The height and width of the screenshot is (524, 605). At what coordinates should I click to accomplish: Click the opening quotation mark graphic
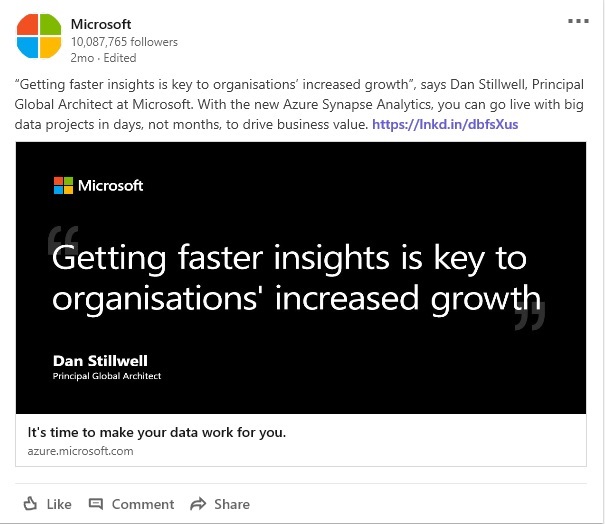click(63, 240)
